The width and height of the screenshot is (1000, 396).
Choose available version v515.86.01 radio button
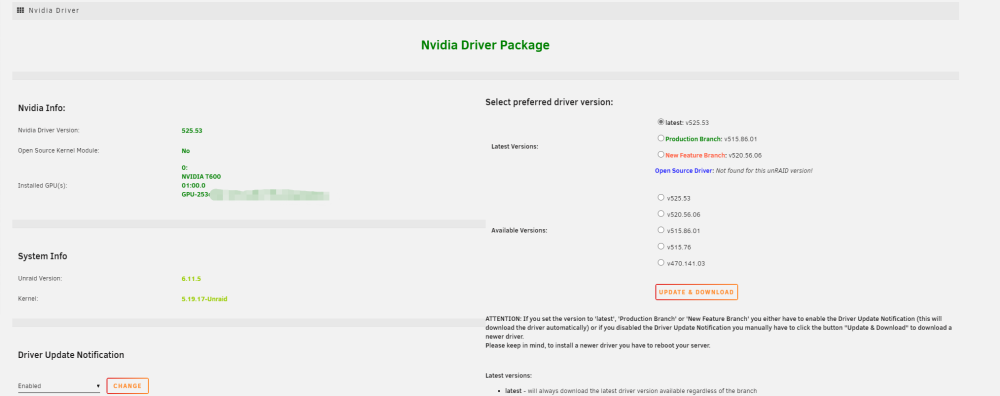[x=661, y=230]
